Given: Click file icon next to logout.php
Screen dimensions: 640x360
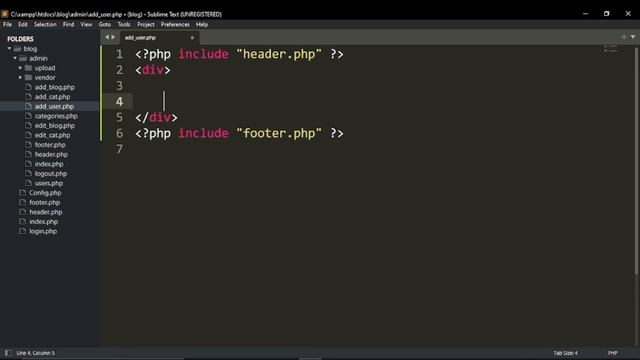Looking at the screenshot, I should pos(28,173).
